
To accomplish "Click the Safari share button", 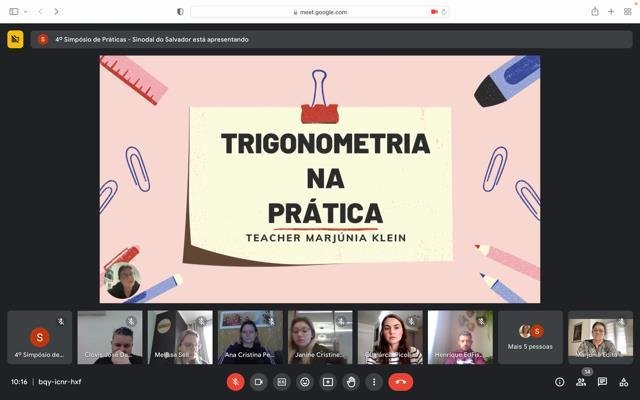I will pyautogui.click(x=595, y=11).
